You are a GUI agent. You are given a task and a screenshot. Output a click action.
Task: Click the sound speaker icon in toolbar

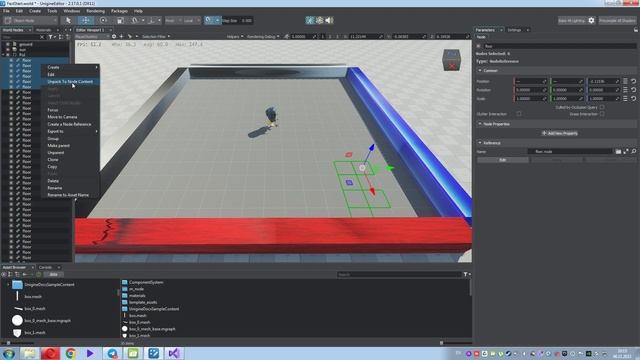click(x=329, y=20)
